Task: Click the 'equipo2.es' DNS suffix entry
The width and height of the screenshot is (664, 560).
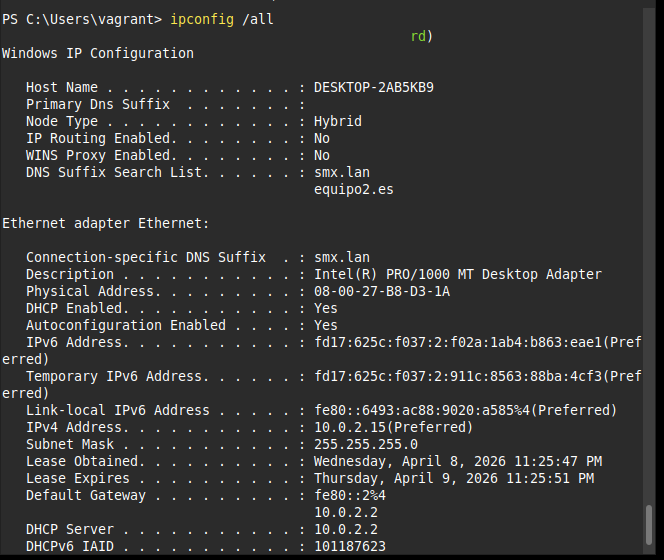Action: (353, 189)
